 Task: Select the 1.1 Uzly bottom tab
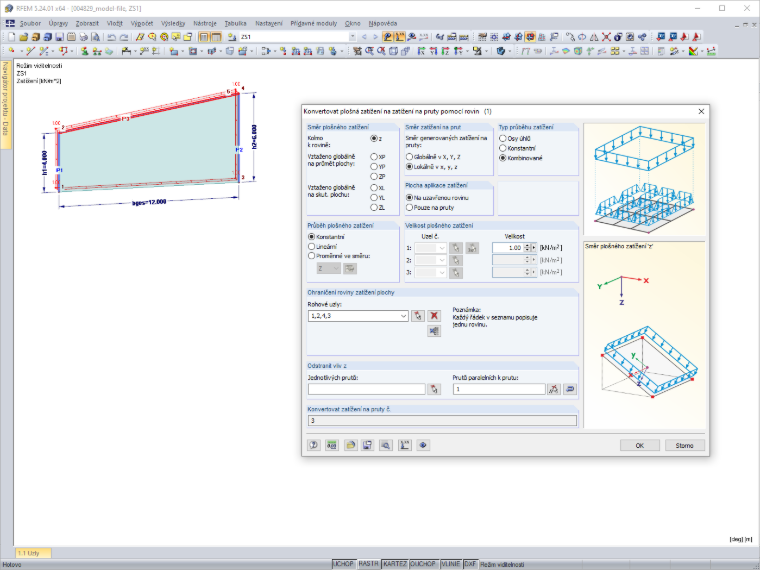[x=33, y=553]
